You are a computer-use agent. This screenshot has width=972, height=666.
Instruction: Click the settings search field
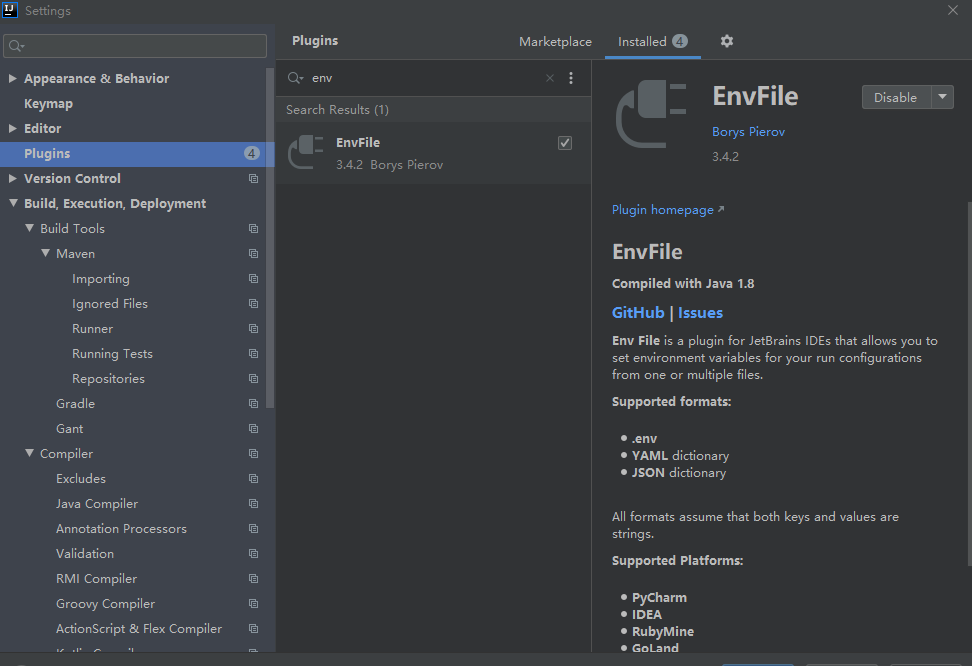[135, 46]
